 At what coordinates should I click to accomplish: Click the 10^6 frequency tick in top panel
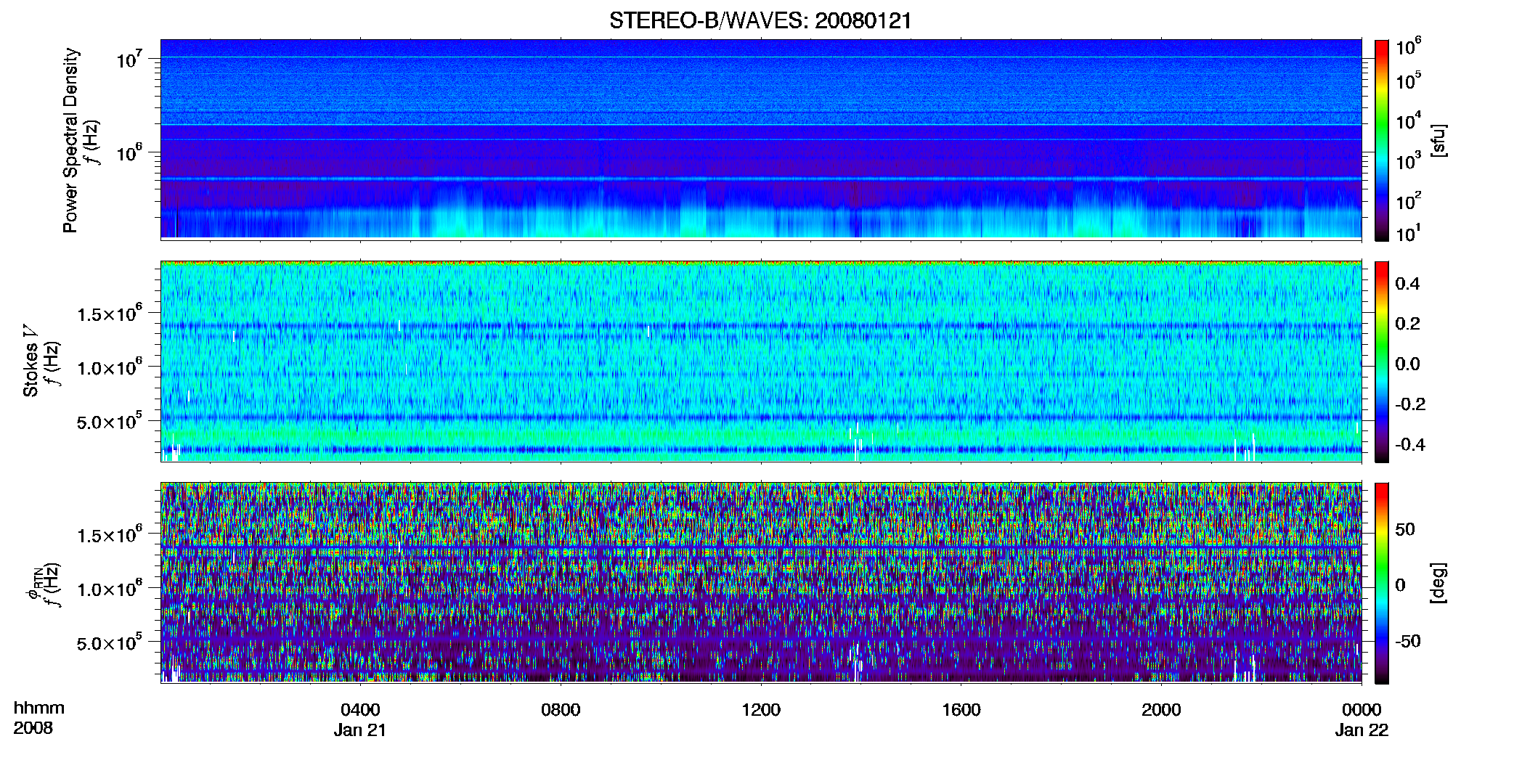pyautogui.click(x=129, y=152)
